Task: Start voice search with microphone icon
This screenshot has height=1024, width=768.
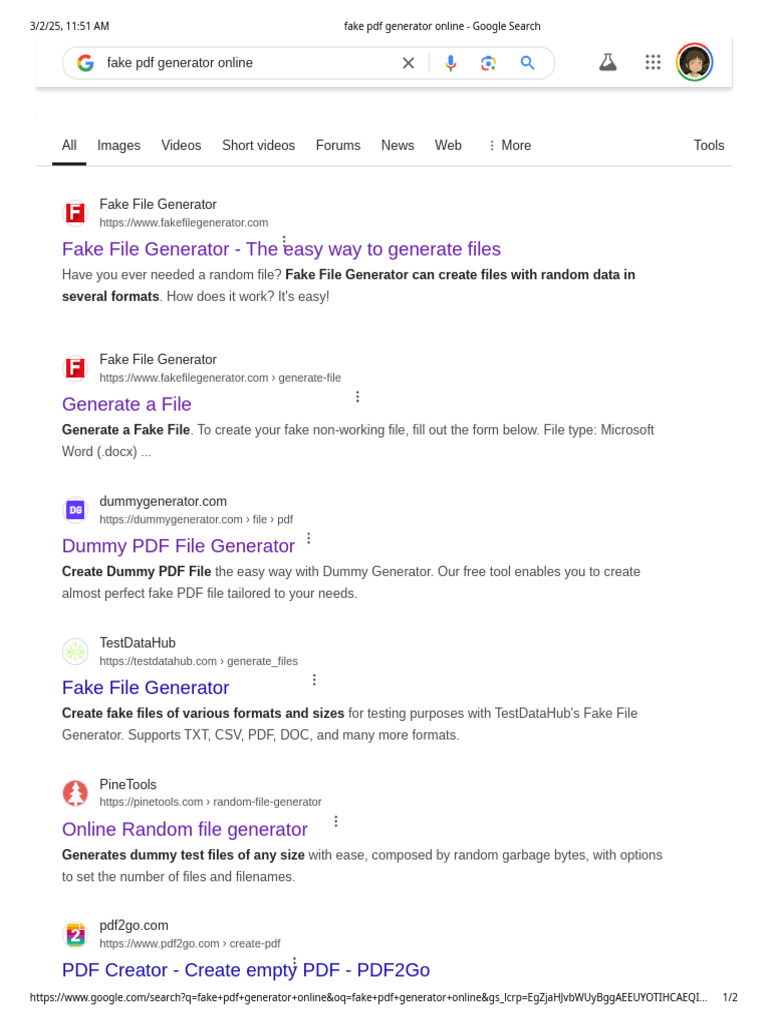Action: tap(451, 63)
